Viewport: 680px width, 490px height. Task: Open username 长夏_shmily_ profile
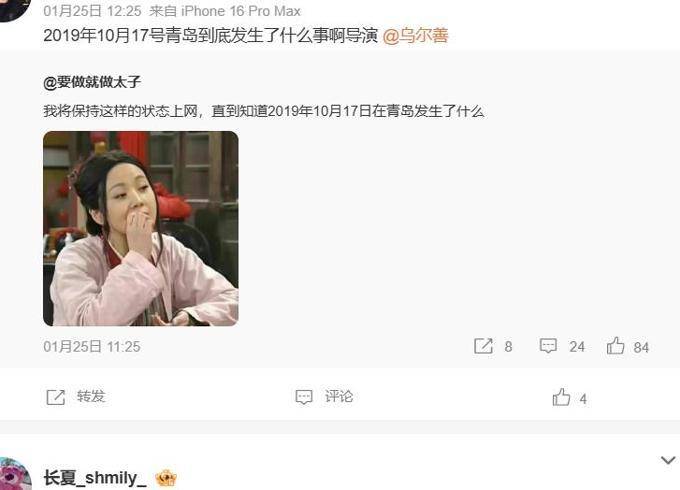(95, 478)
